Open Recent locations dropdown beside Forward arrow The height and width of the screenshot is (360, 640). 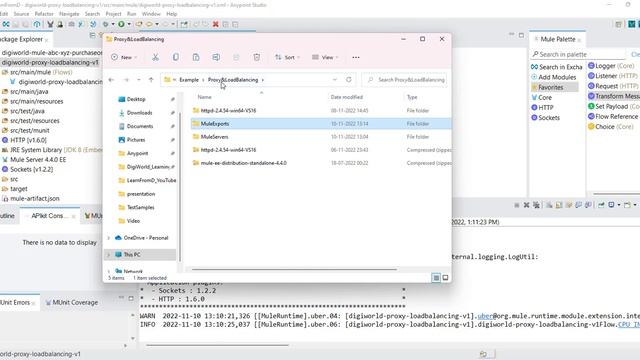click(x=139, y=80)
